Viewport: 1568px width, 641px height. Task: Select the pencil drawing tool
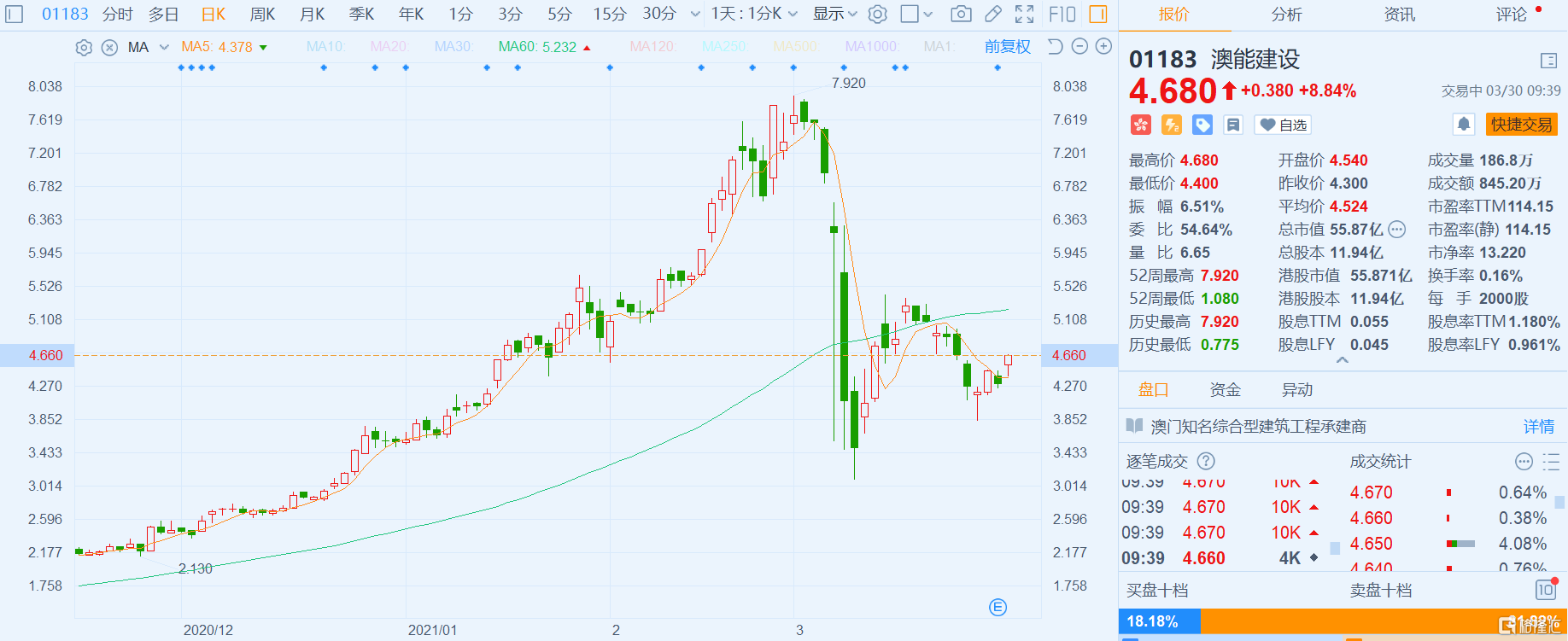click(993, 15)
